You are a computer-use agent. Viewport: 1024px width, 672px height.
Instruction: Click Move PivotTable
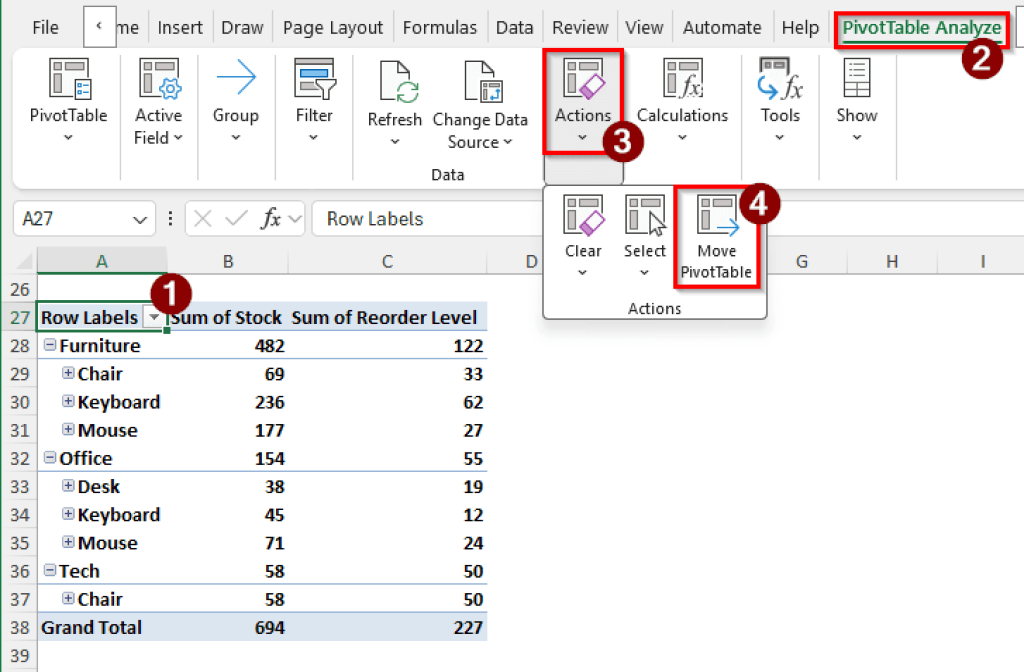tap(716, 232)
